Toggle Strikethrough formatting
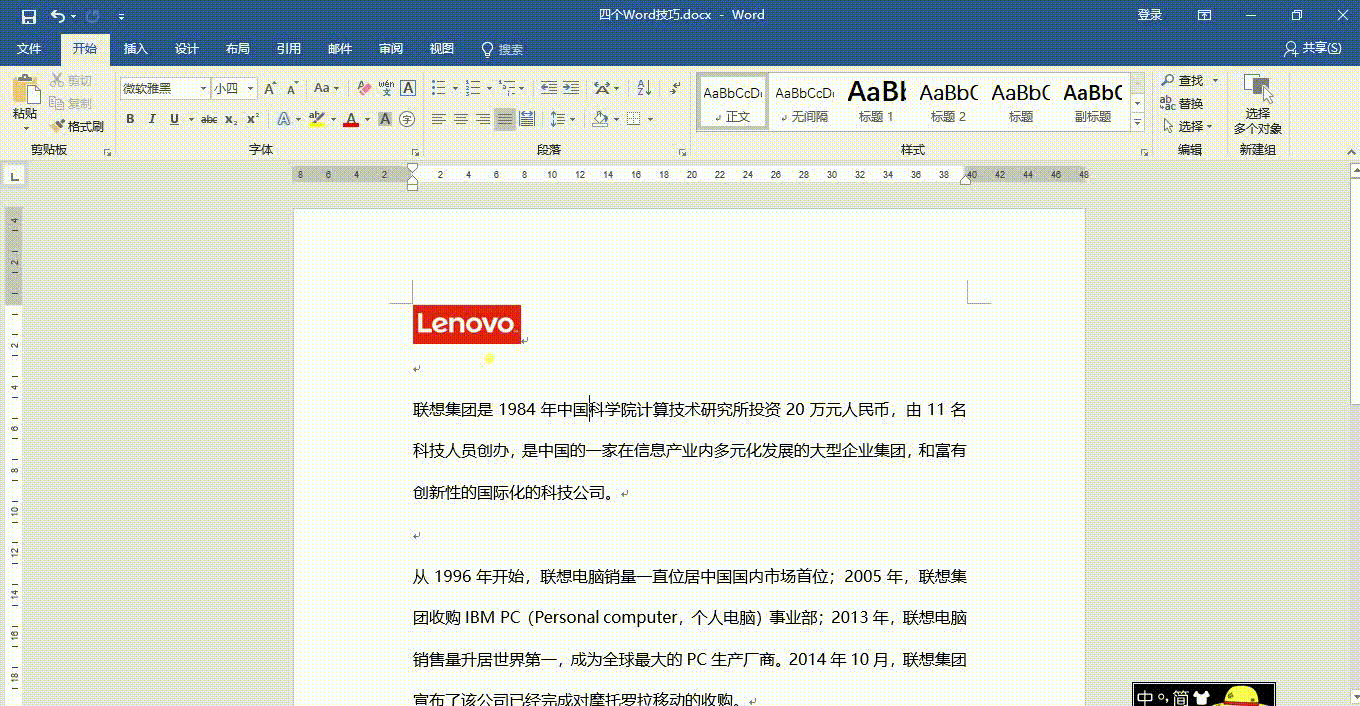 209,119
